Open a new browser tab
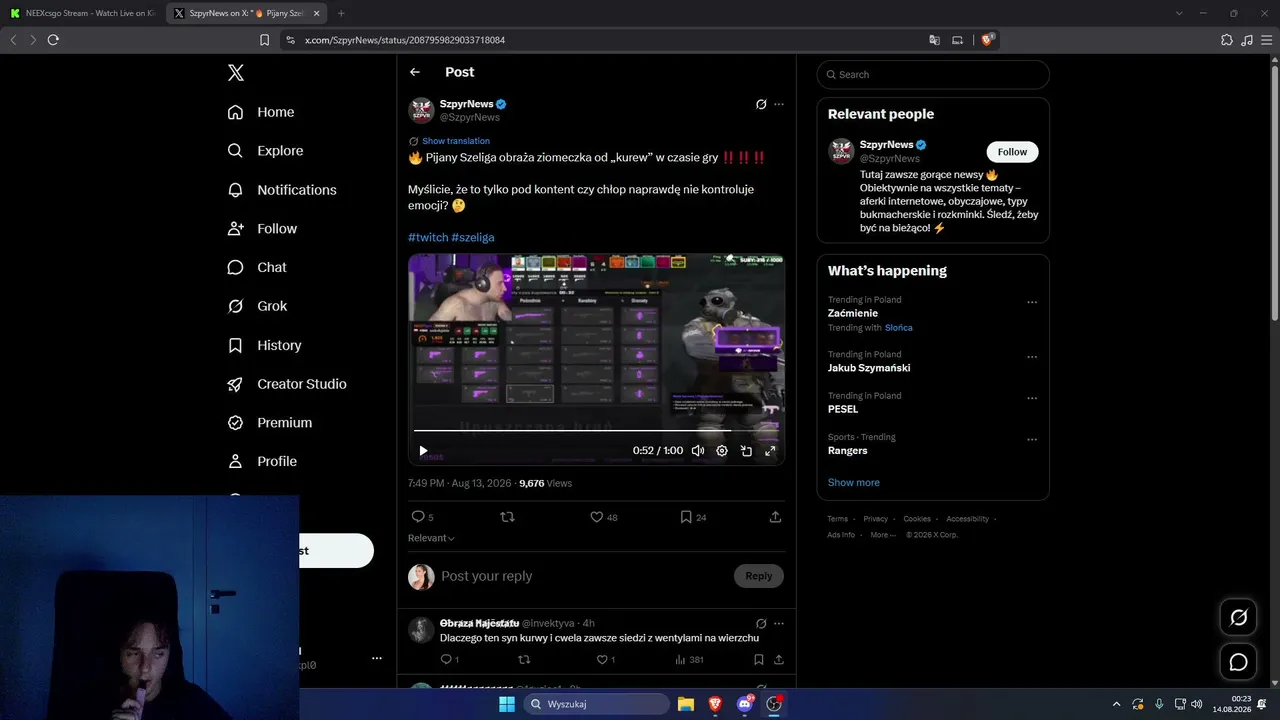The image size is (1280, 720). 341,13
